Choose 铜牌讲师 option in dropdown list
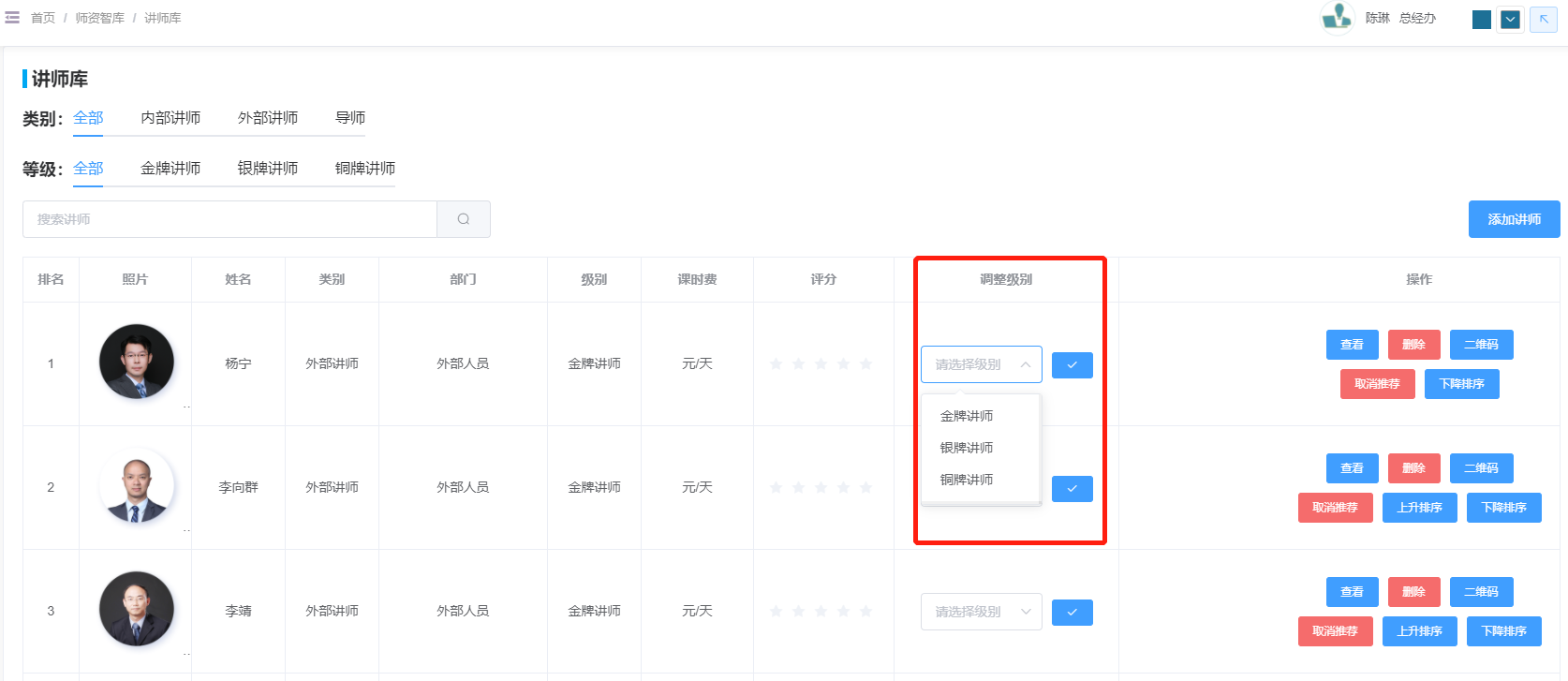Viewport: 1568px width, 681px height. [967, 480]
